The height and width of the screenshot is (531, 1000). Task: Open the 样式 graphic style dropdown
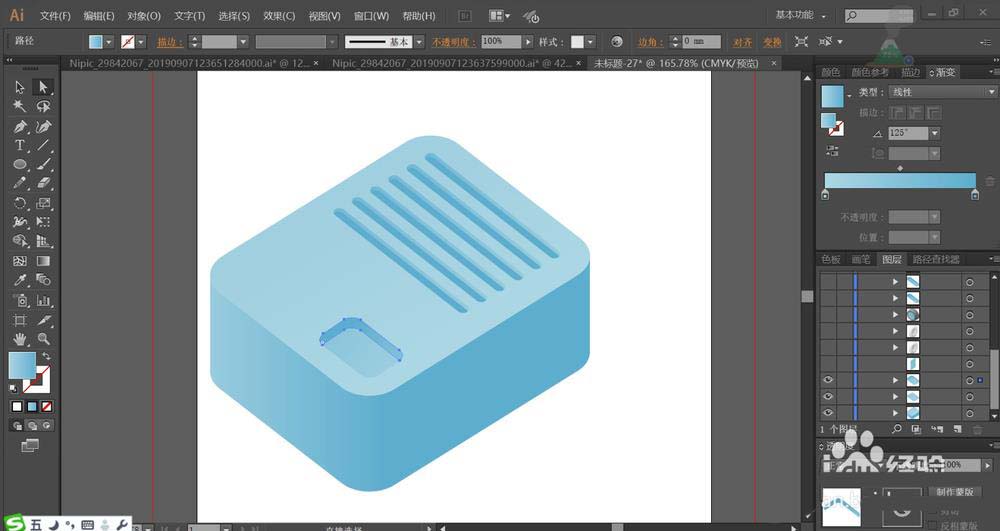click(x=591, y=42)
